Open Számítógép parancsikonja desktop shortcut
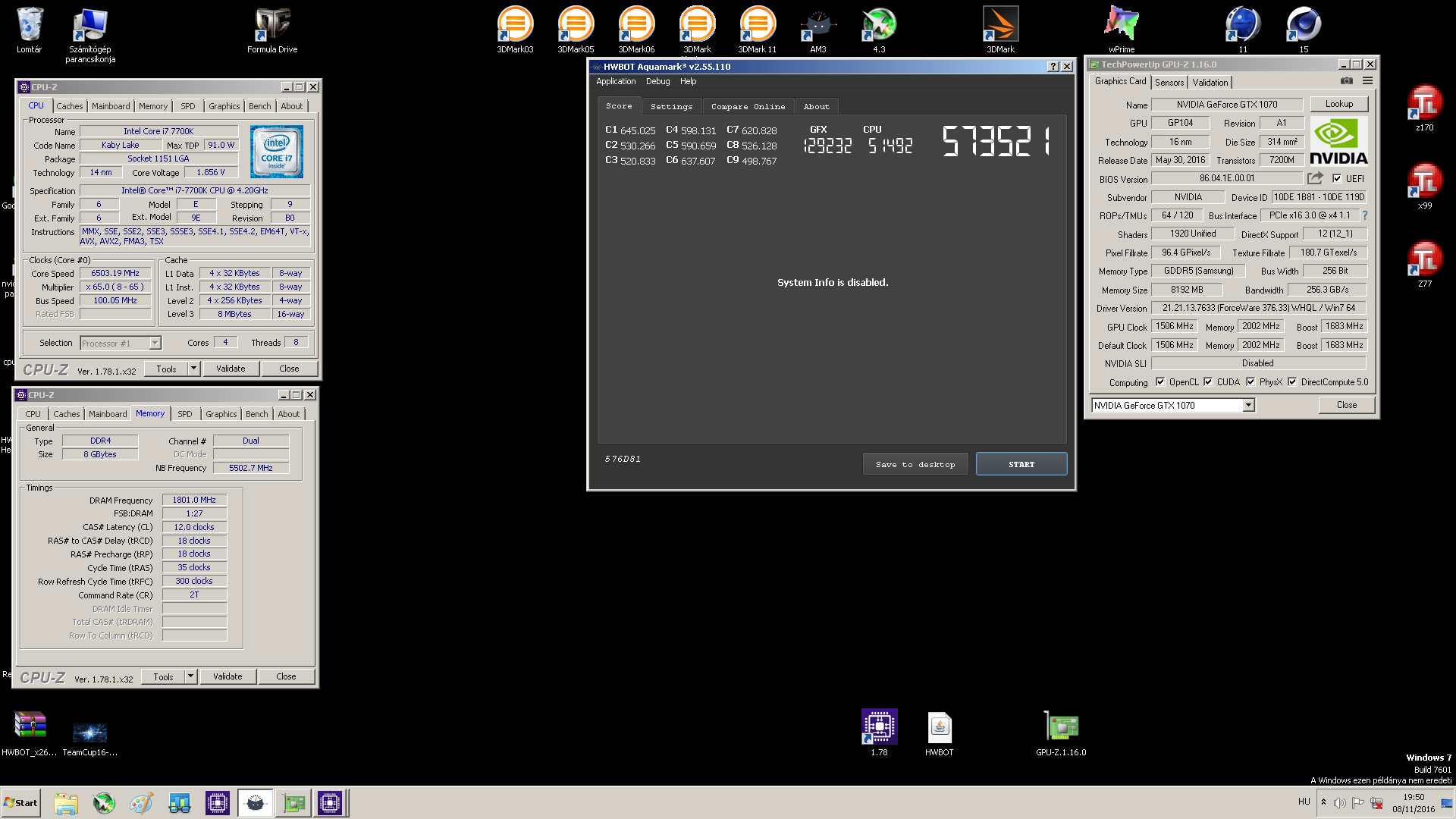The height and width of the screenshot is (819, 1456). (90, 34)
